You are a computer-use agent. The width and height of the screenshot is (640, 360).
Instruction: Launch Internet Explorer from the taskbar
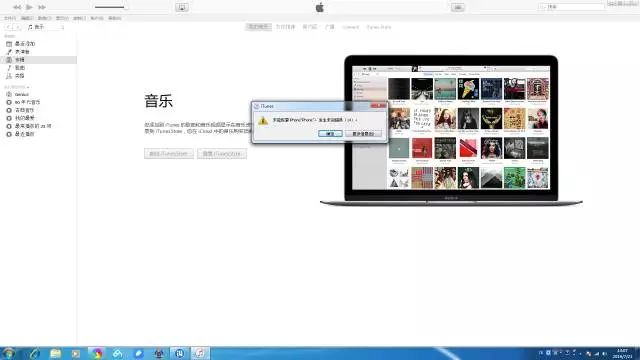point(34,353)
